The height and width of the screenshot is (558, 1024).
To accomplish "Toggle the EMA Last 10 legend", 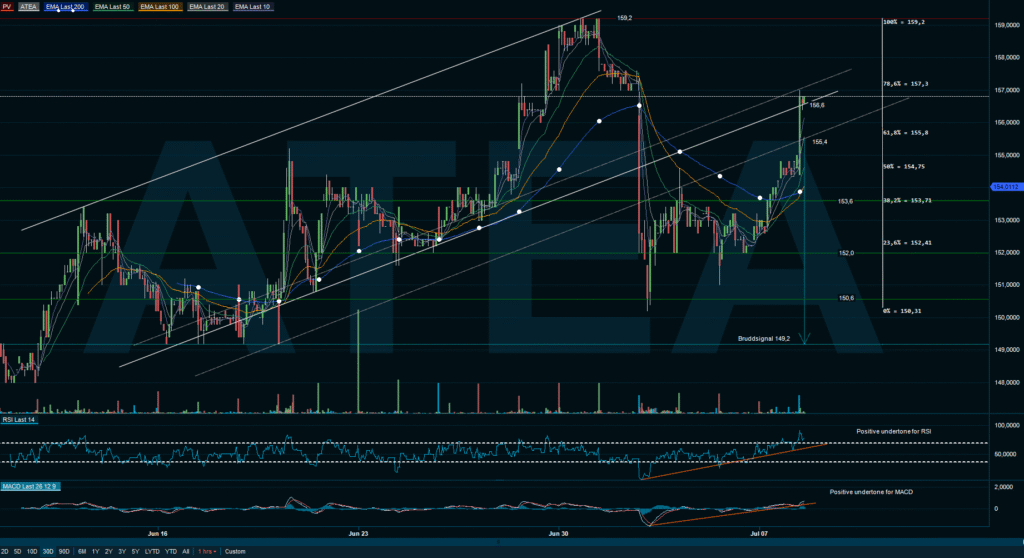I will (253, 7).
